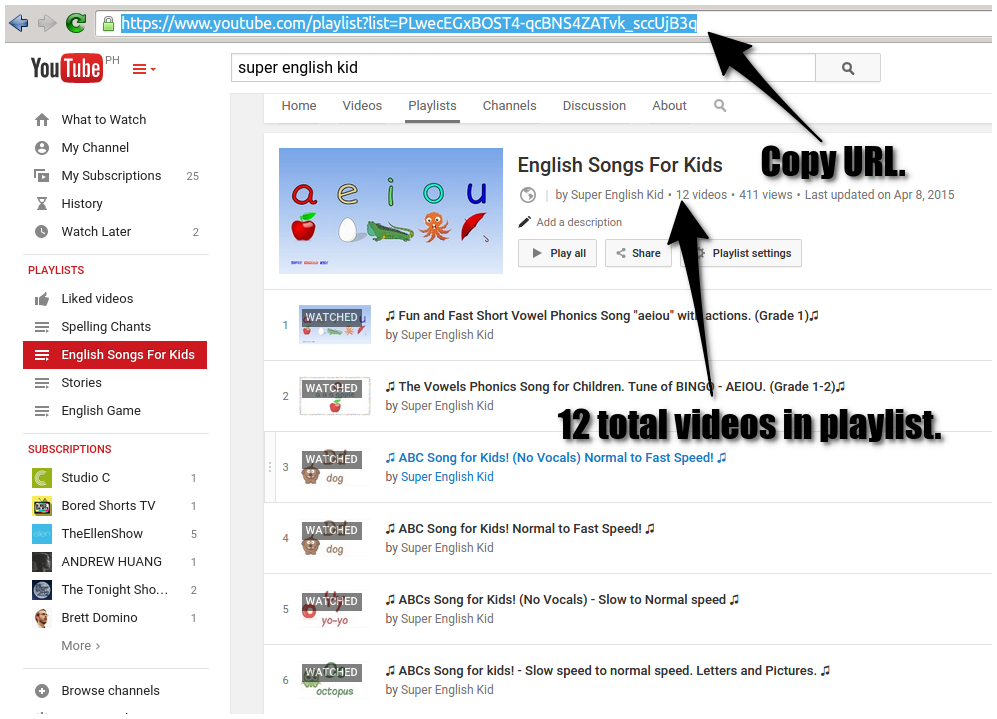The width and height of the screenshot is (997, 719).
Task: Switch to the About tab
Action: 669,106
